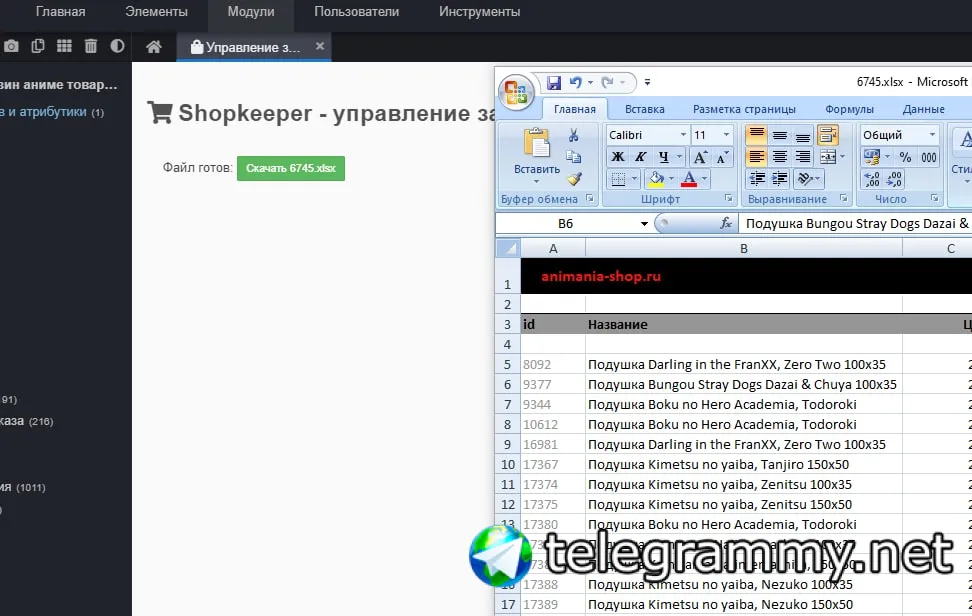Toggle italic formatting (К)
Screen dimensions: 972x616
pyautogui.click(x=640, y=157)
